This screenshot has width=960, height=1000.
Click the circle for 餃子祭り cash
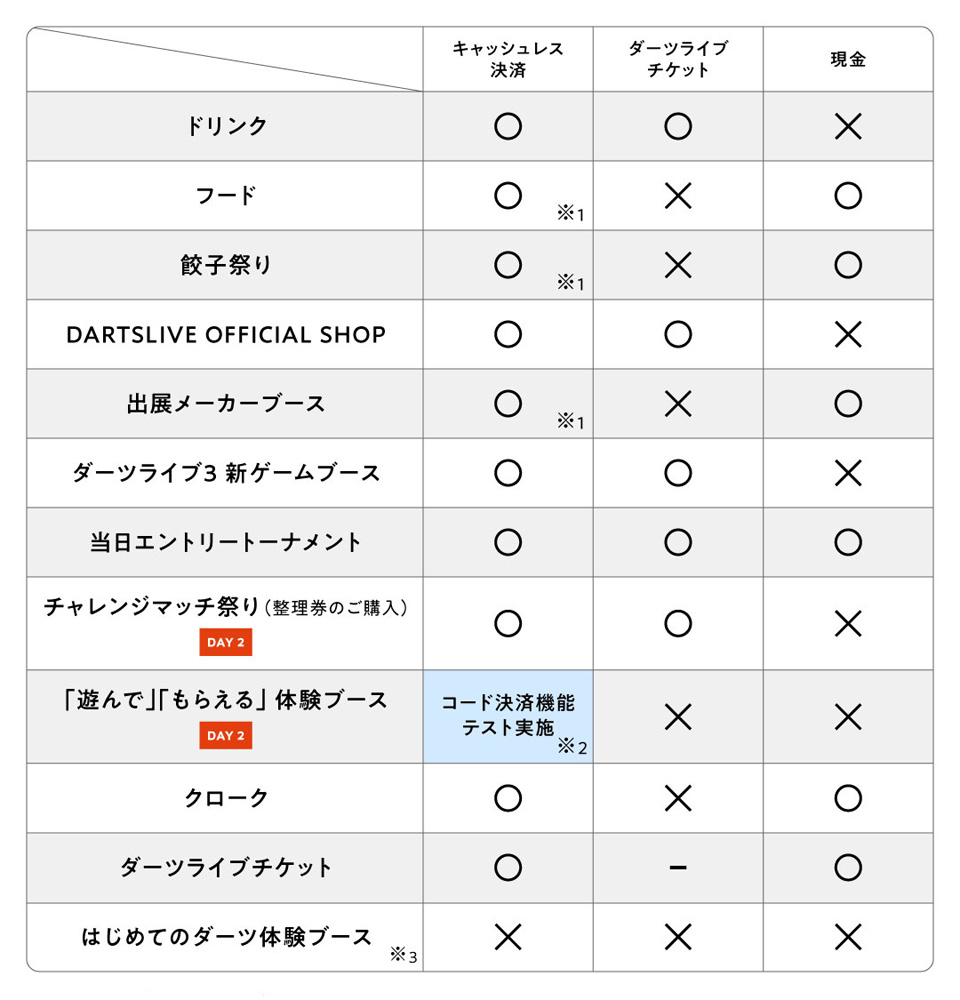coord(848,265)
